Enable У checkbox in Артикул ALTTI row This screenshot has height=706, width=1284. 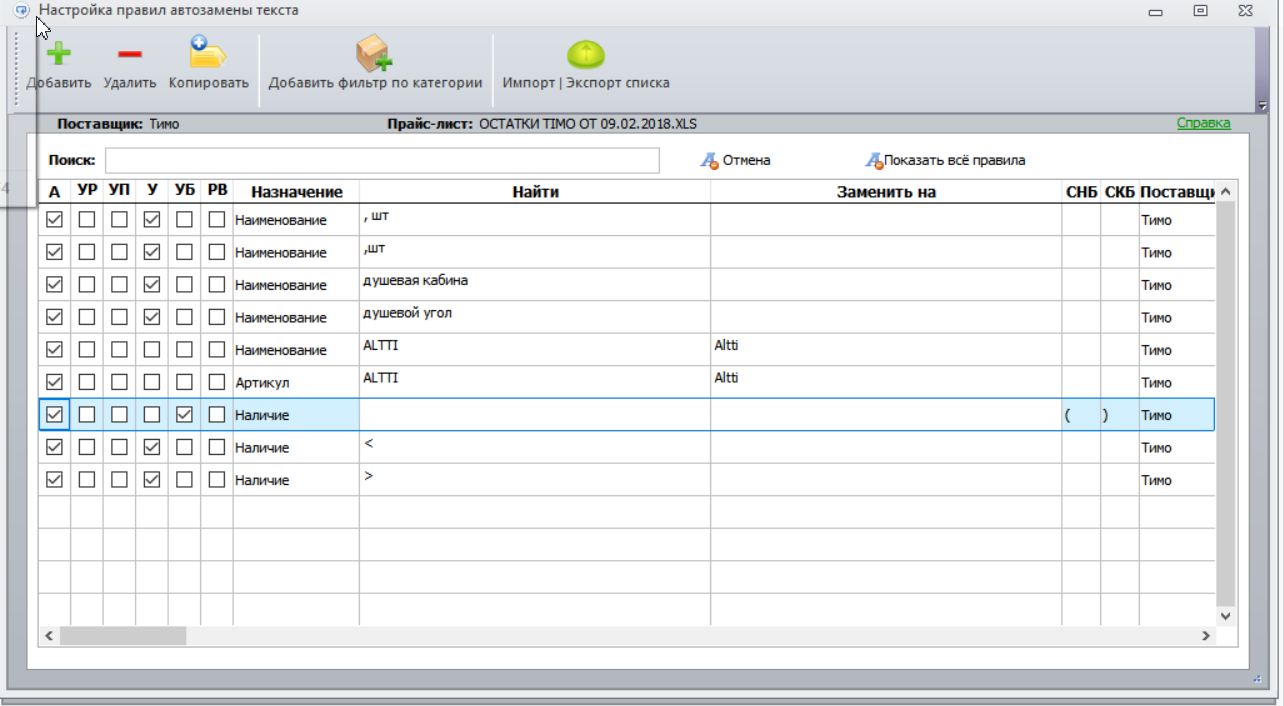[152, 382]
